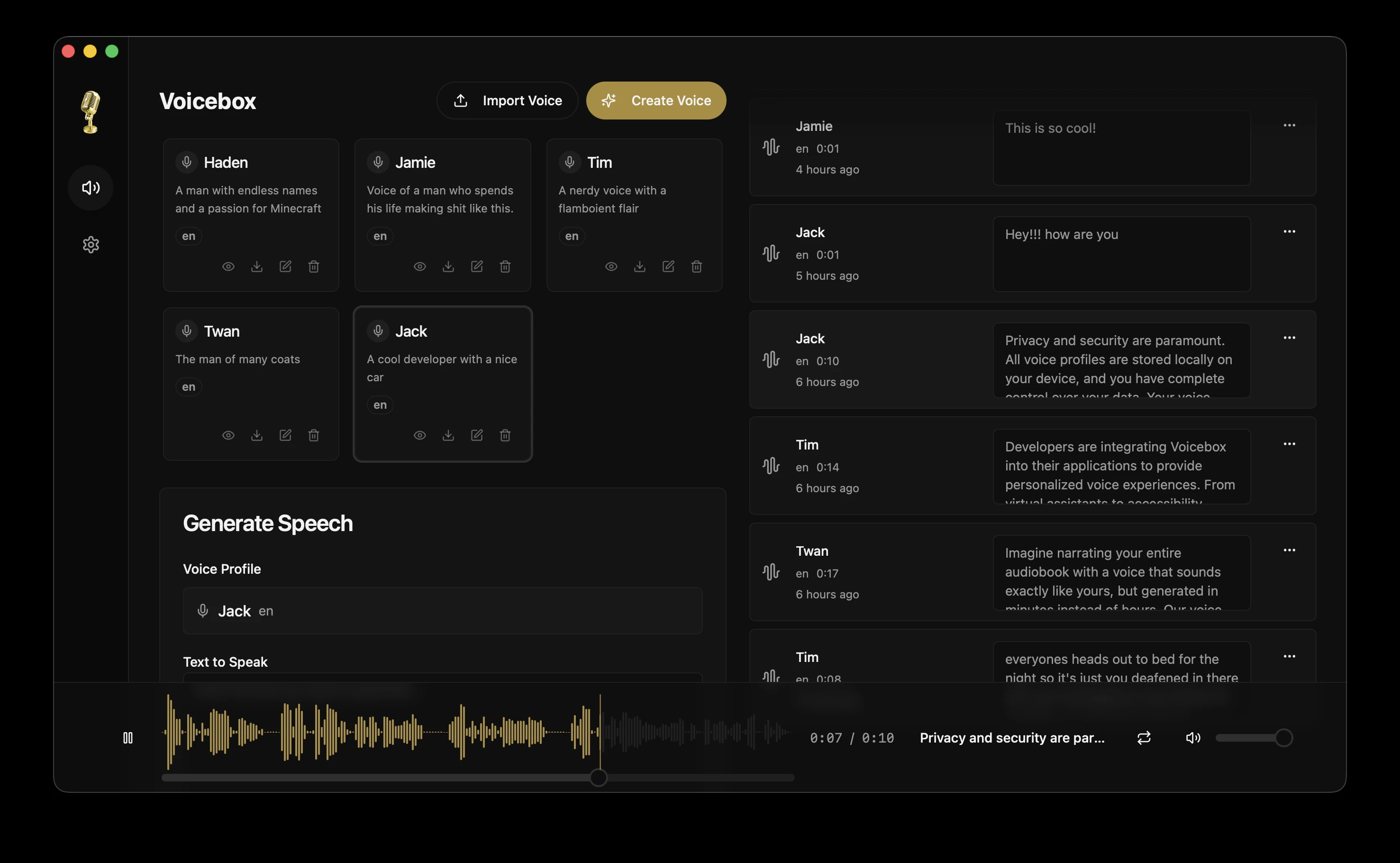Delete the Twan voice profile
Screen dimensions: 1400x863
314,436
